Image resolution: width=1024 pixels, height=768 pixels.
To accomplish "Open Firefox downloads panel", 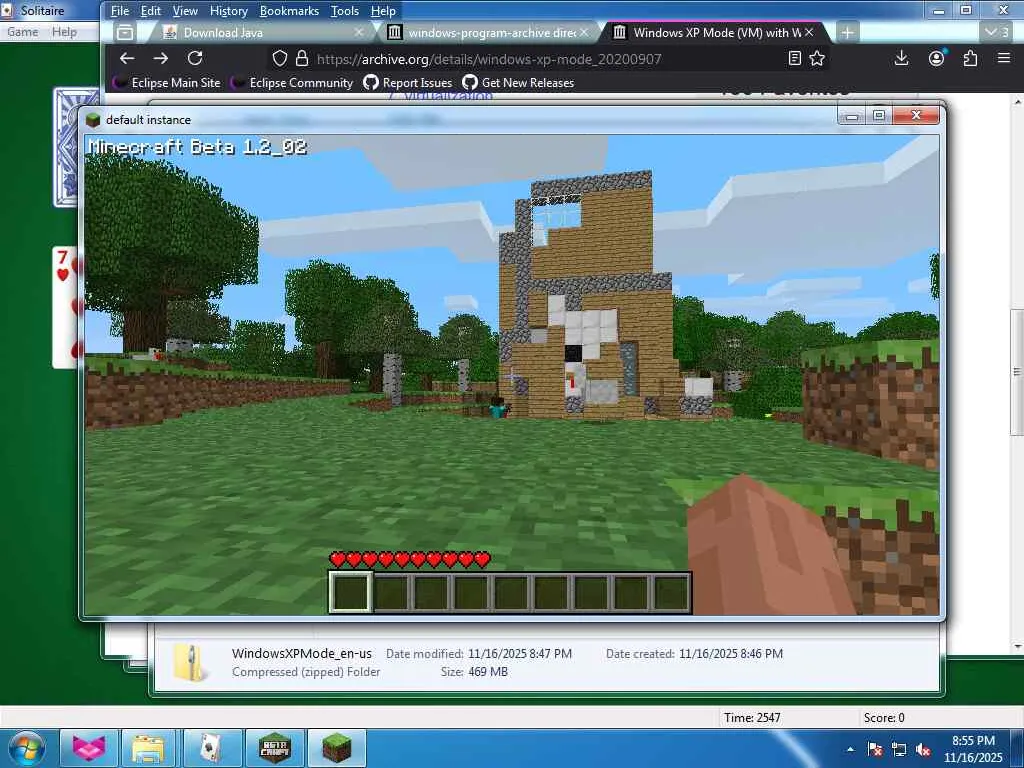I will 901,59.
